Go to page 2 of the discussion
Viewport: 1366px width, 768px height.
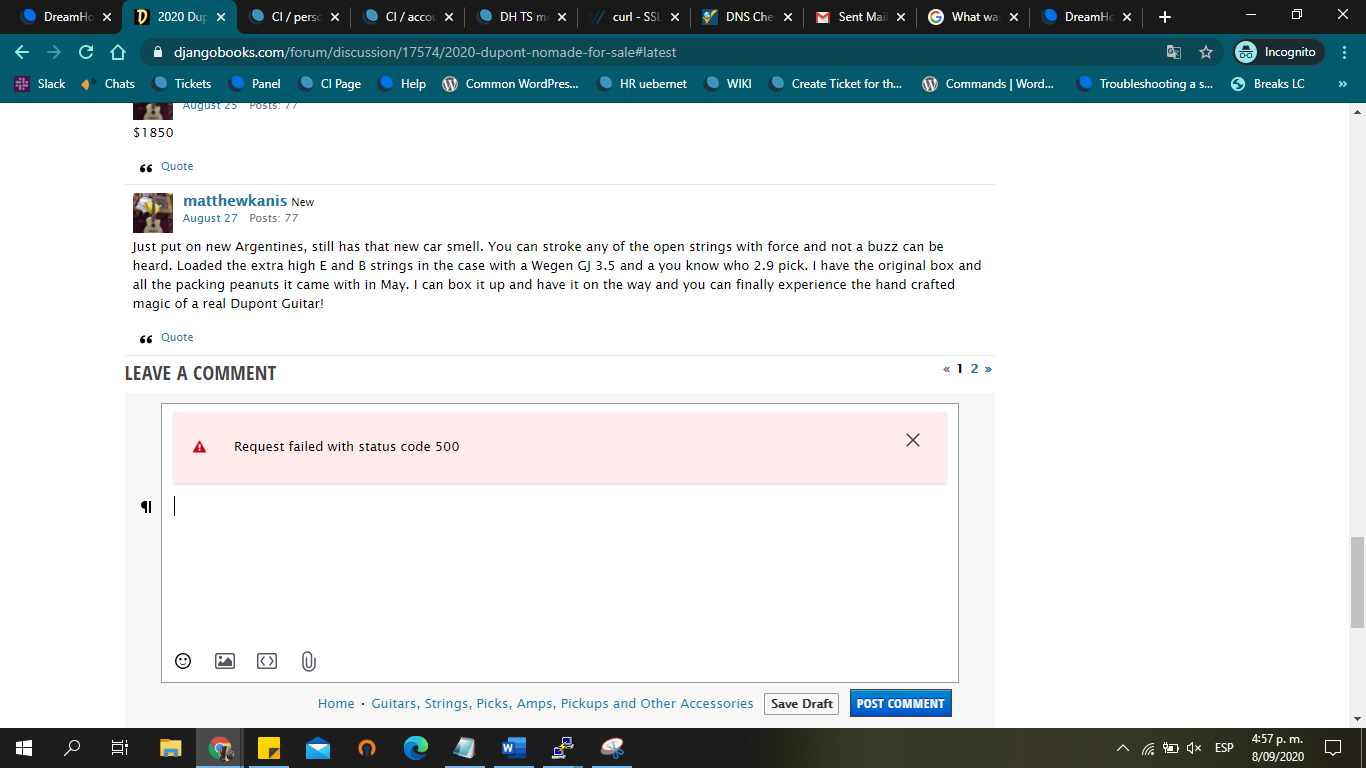tap(974, 369)
